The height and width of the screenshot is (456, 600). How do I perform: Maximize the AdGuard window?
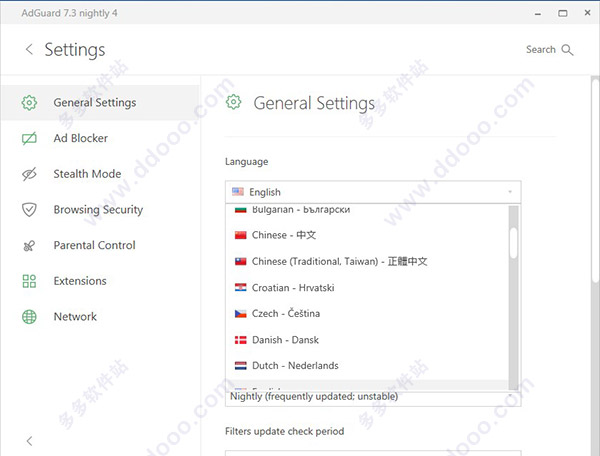[562, 13]
